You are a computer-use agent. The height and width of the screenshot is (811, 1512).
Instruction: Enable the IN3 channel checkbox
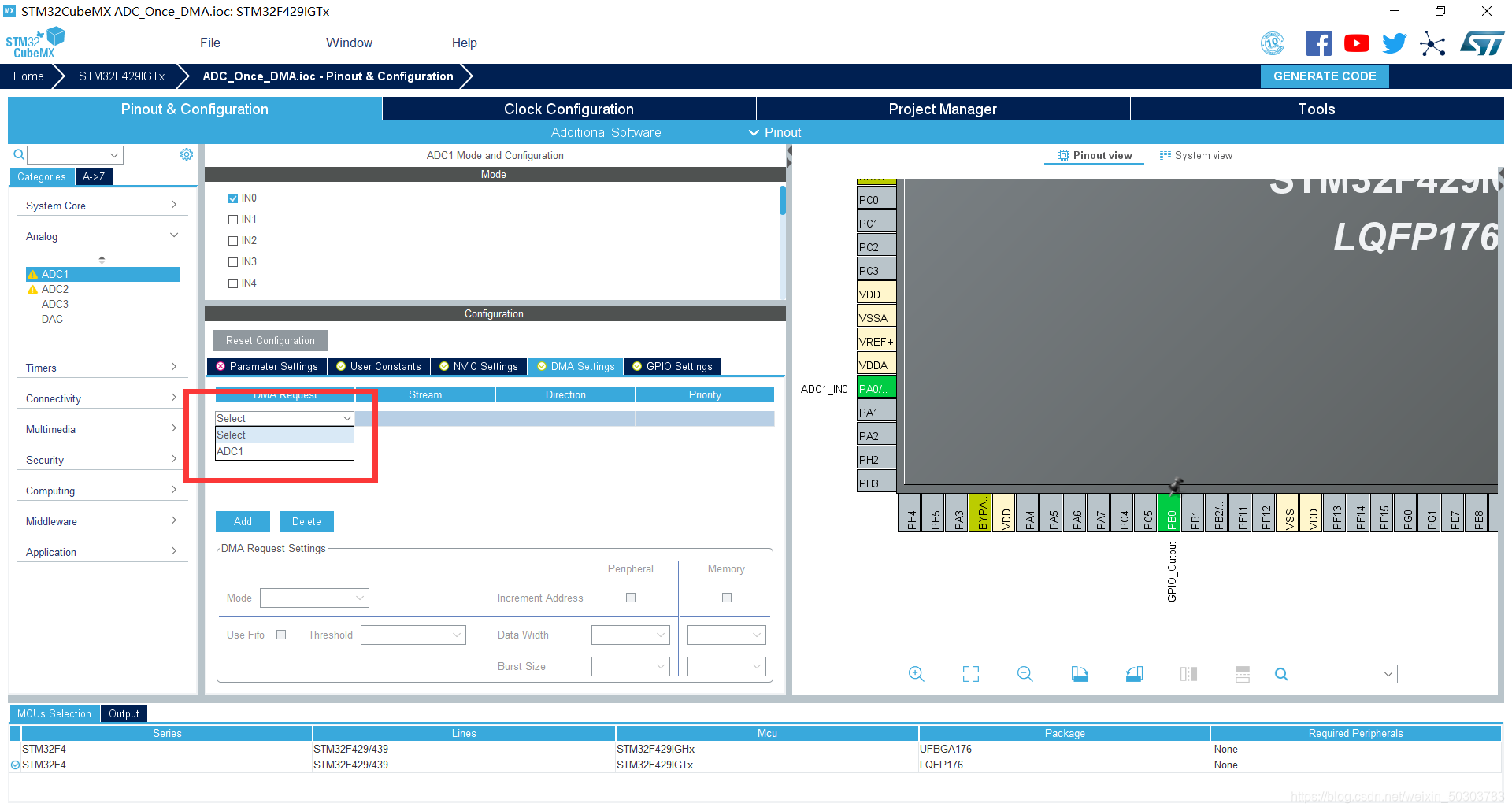pos(233,262)
